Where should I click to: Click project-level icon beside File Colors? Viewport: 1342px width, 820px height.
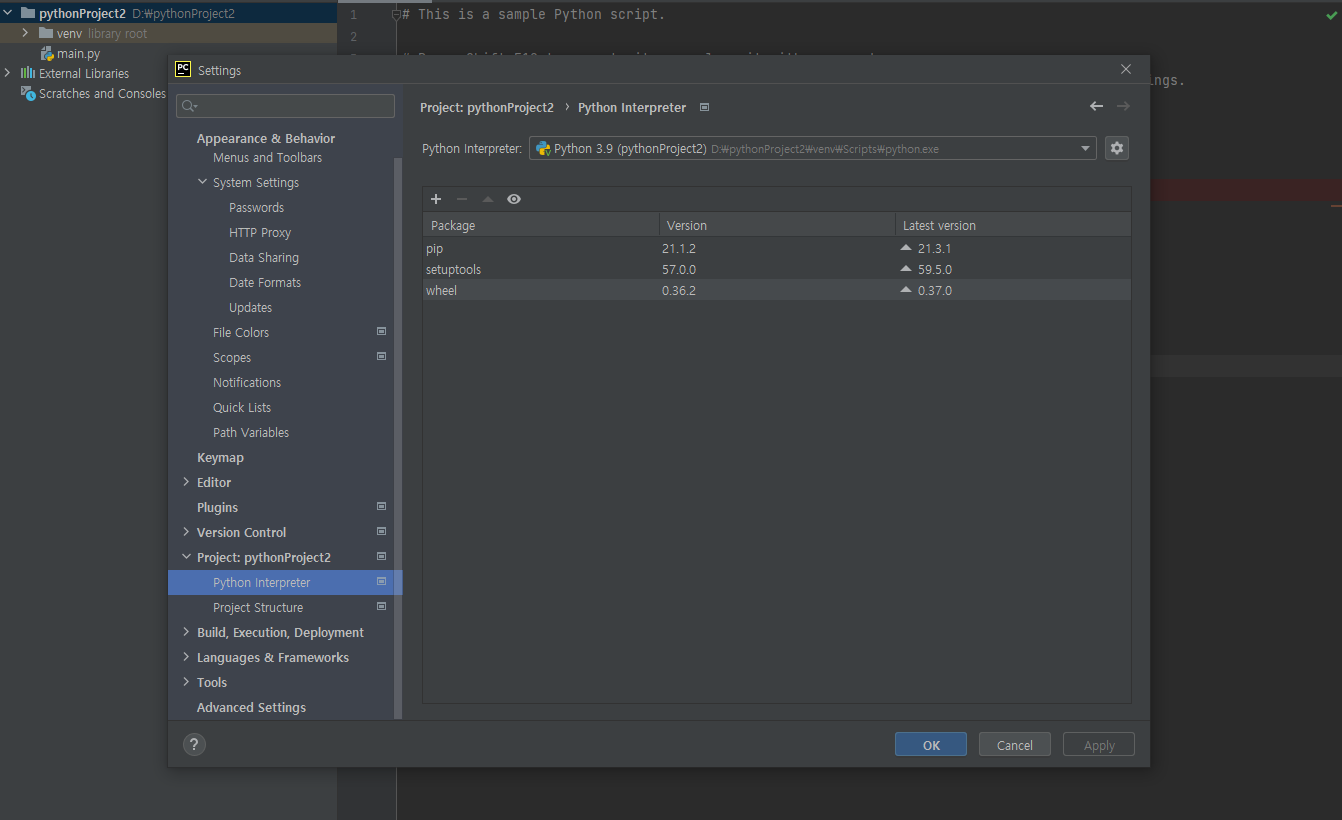point(381,331)
